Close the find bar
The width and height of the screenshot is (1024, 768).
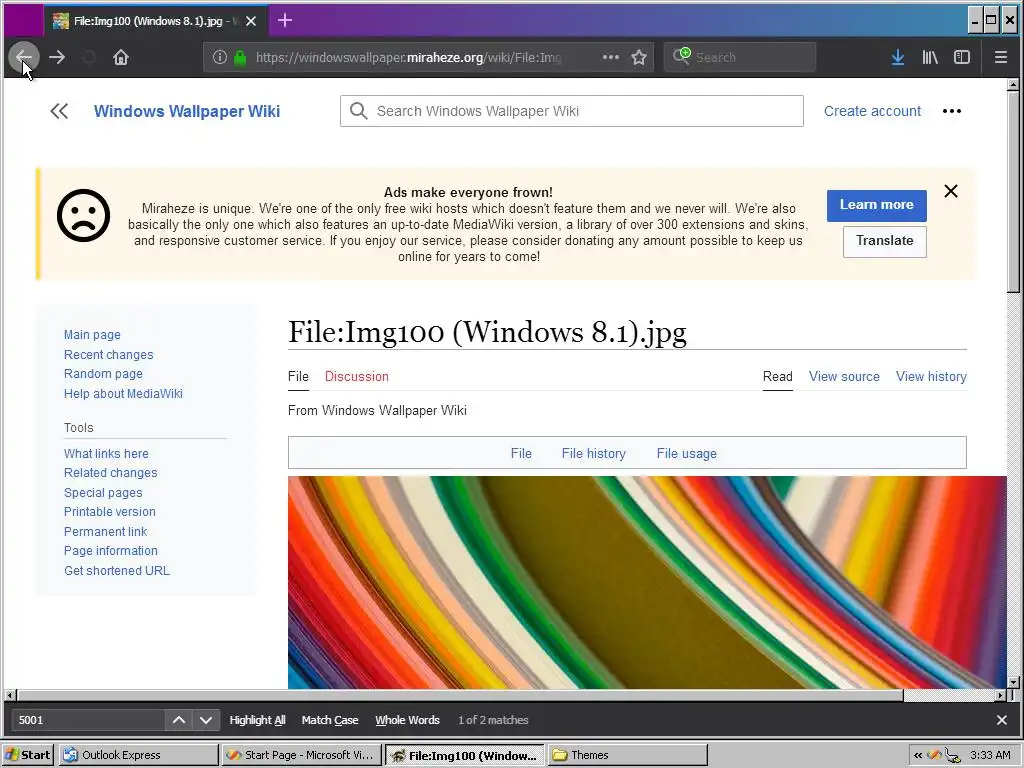pyautogui.click(x=1002, y=720)
